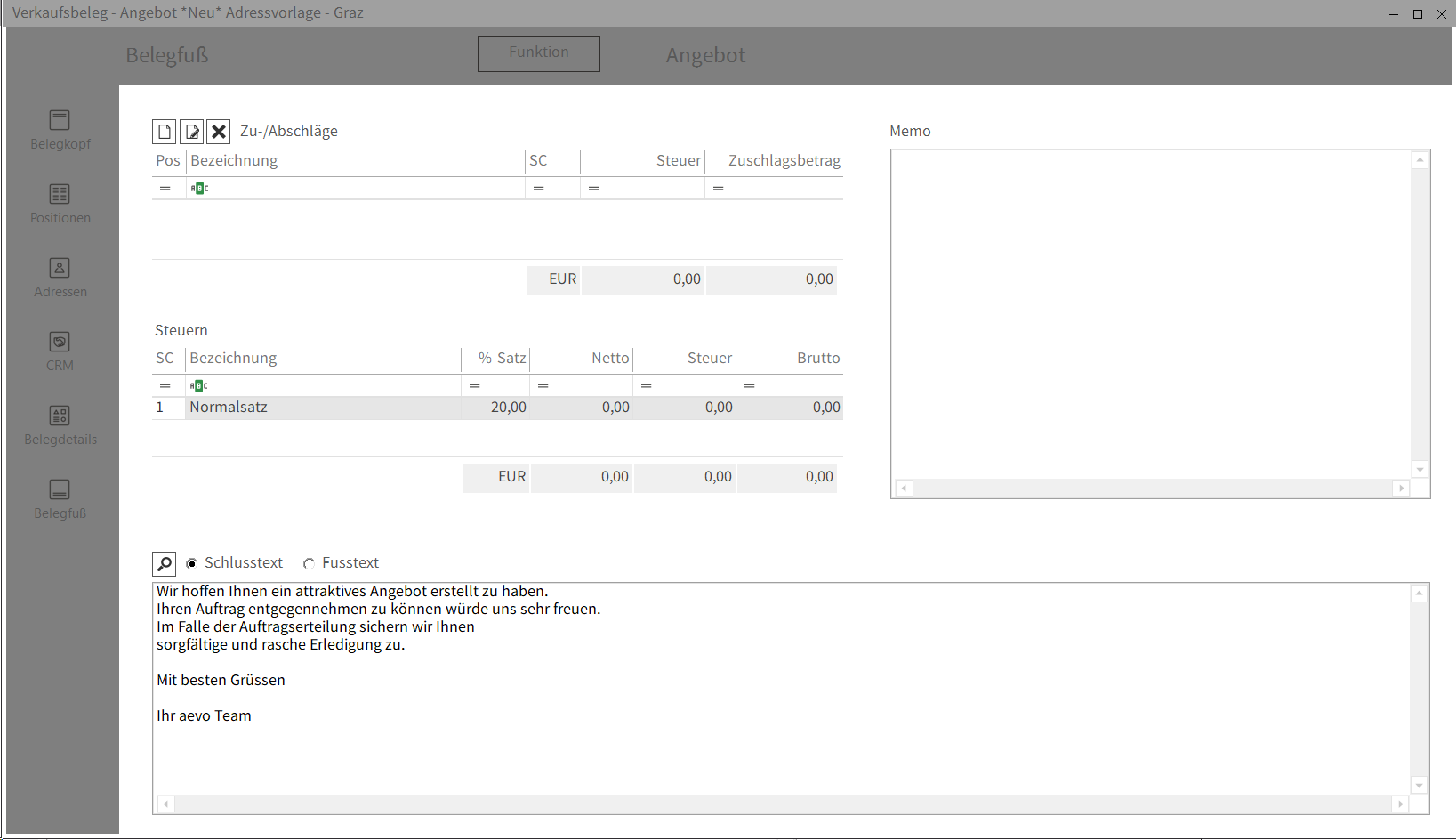
Task: Select Belegfuß icon in sidebar
Action: [60, 489]
